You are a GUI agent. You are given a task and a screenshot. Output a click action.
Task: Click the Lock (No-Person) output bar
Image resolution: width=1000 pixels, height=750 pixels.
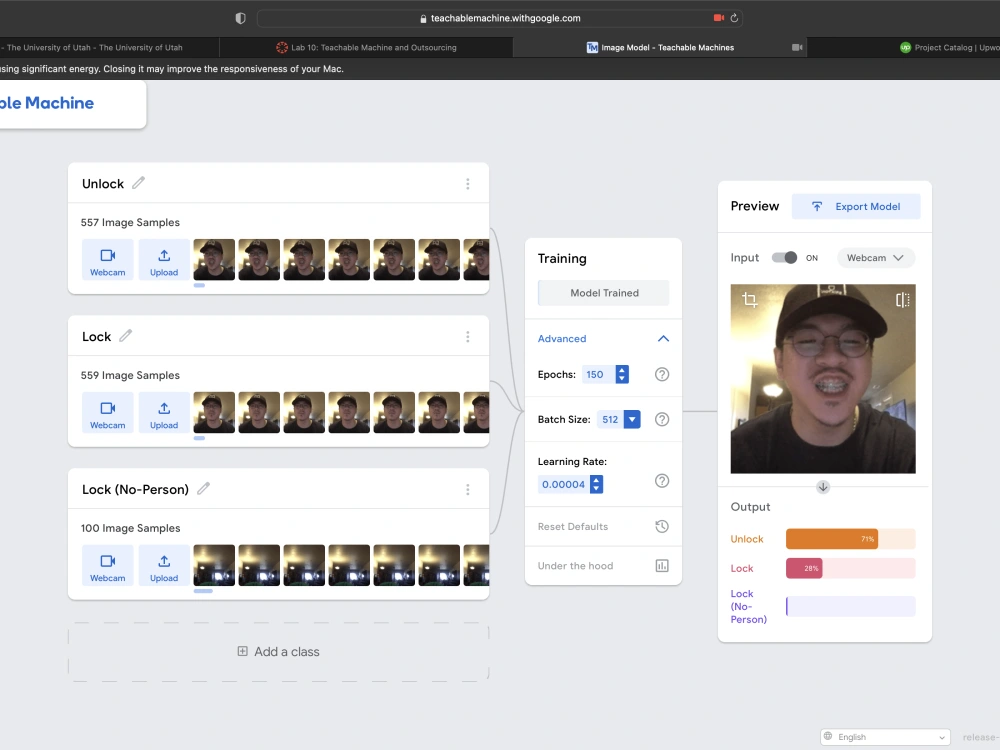(851, 606)
